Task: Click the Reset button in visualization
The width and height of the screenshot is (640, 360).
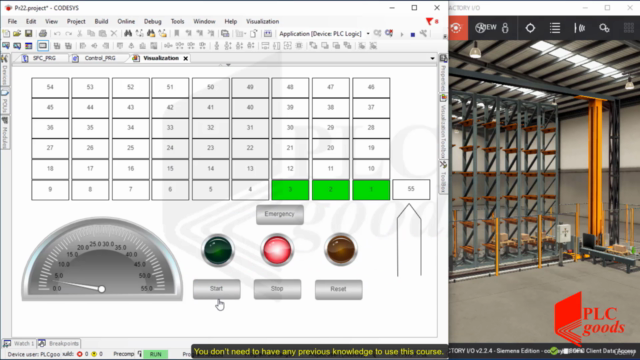Action: coord(338,289)
